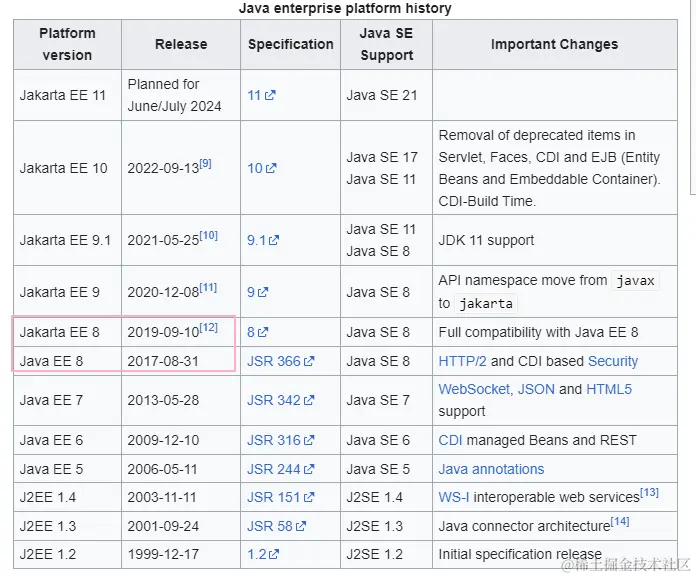Viewport: 696px width, 578px height.
Task: Open the CDI link in Java EE 6 row
Action: click(451, 440)
